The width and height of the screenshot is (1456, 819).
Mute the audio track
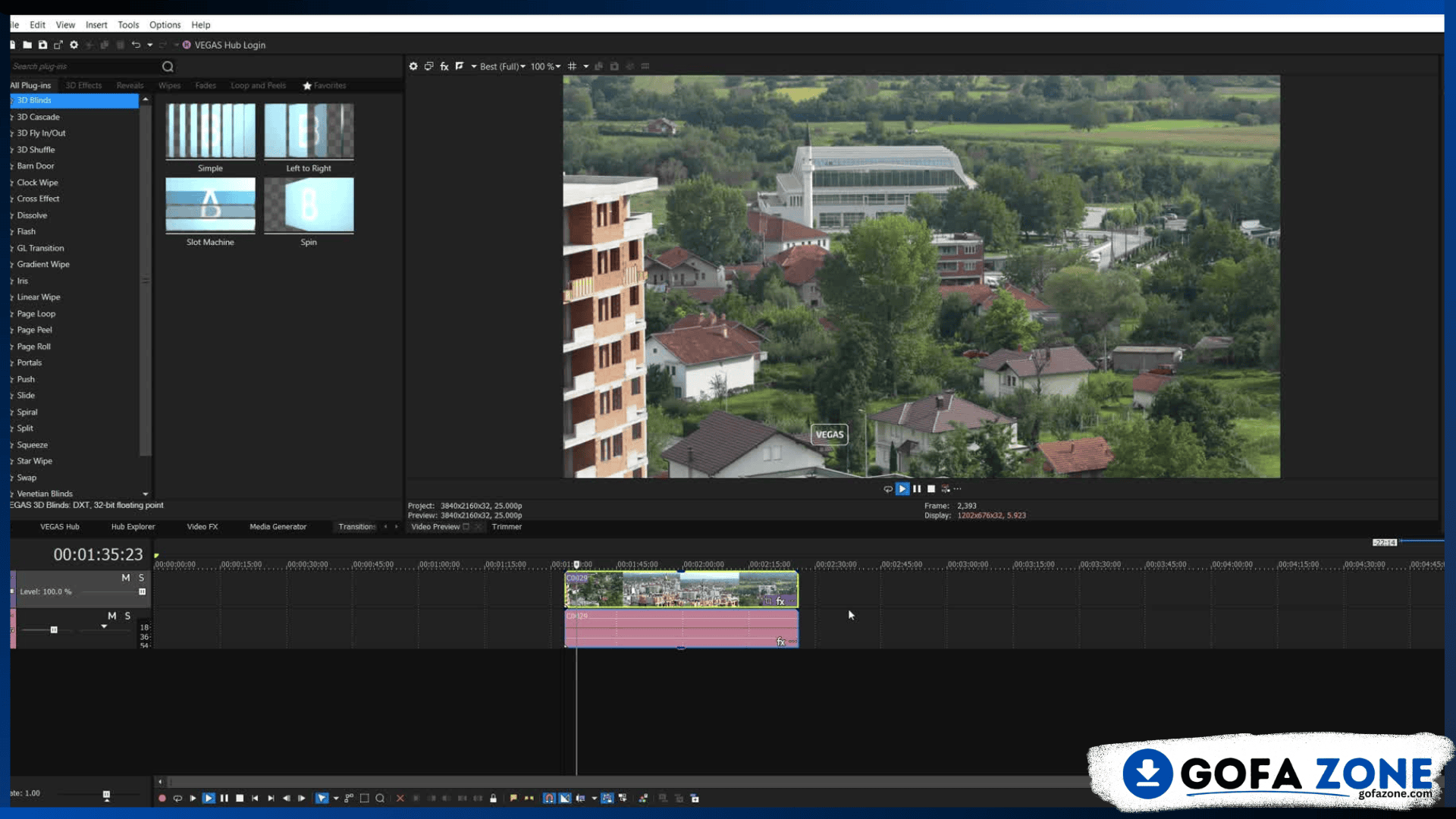point(112,616)
